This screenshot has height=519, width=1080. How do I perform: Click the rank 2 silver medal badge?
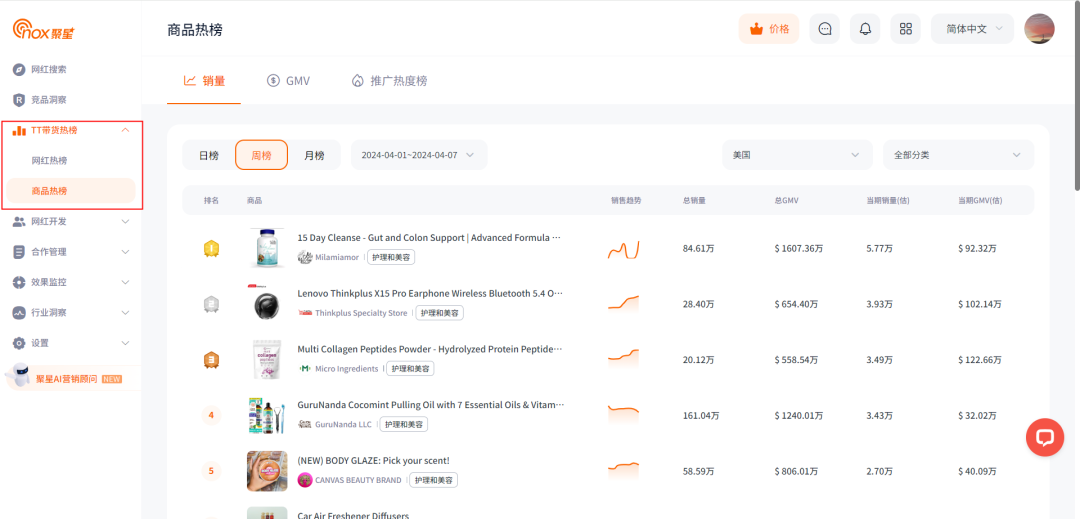point(211,304)
